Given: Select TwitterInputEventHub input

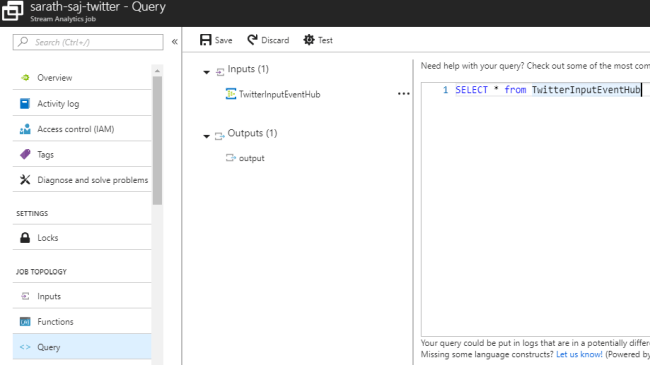Looking at the screenshot, I should pyautogui.click(x=279, y=94).
